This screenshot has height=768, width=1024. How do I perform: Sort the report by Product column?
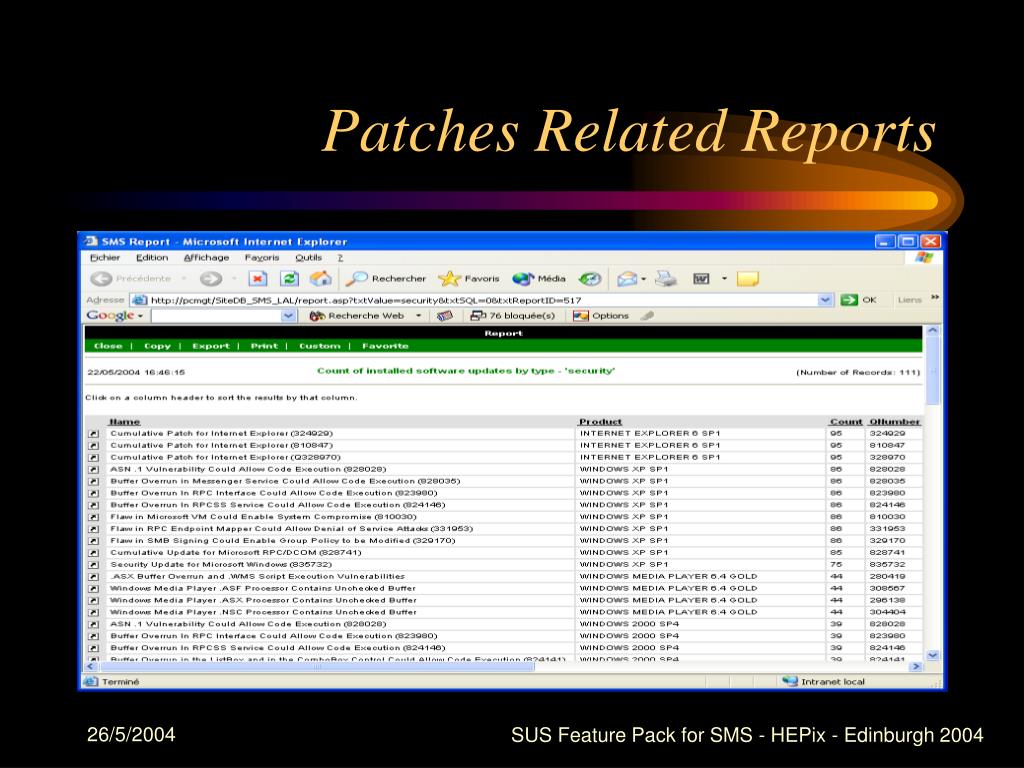point(600,422)
